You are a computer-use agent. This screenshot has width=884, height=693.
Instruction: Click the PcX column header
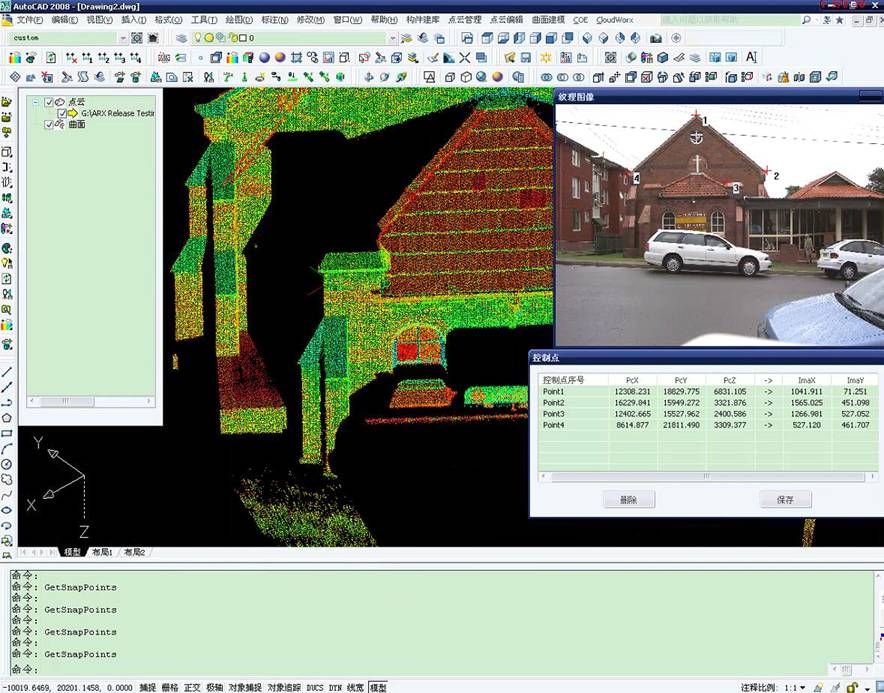633,380
